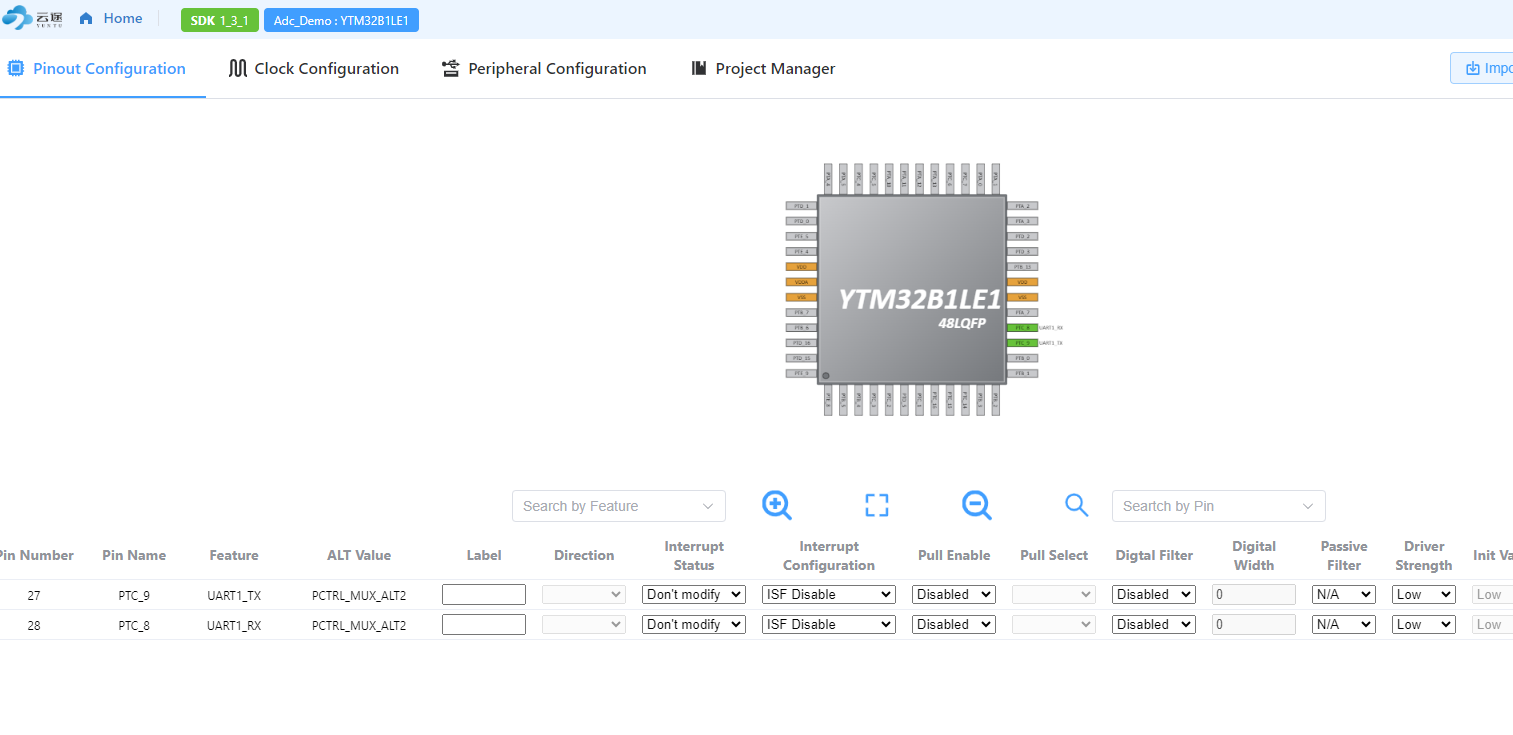Image resolution: width=1513 pixels, height=735 pixels.
Task: Open Interrupt Configuration dropdown for PTC_8
Action: [x=828, y=624]
